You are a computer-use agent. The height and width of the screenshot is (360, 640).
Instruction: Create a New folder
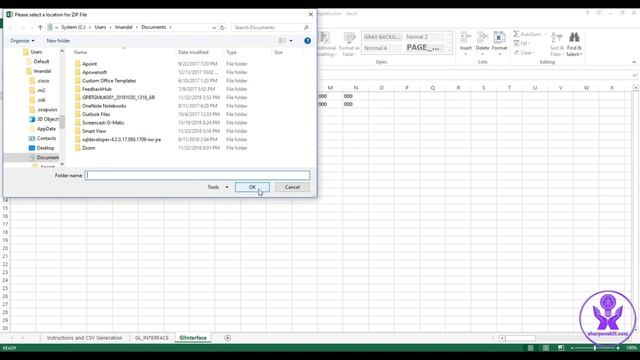[x=58, y=41]
